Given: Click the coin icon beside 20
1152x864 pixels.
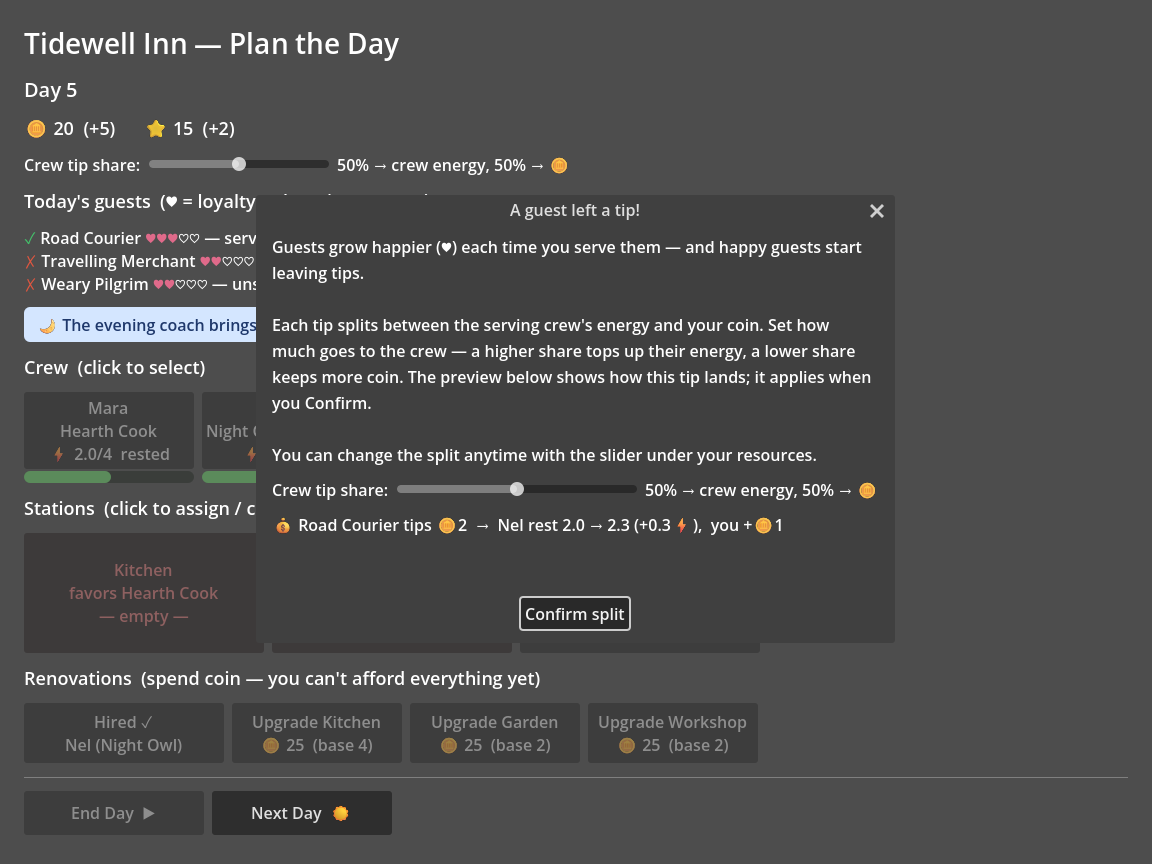Looking at the screenshot, I should [36, 129].
